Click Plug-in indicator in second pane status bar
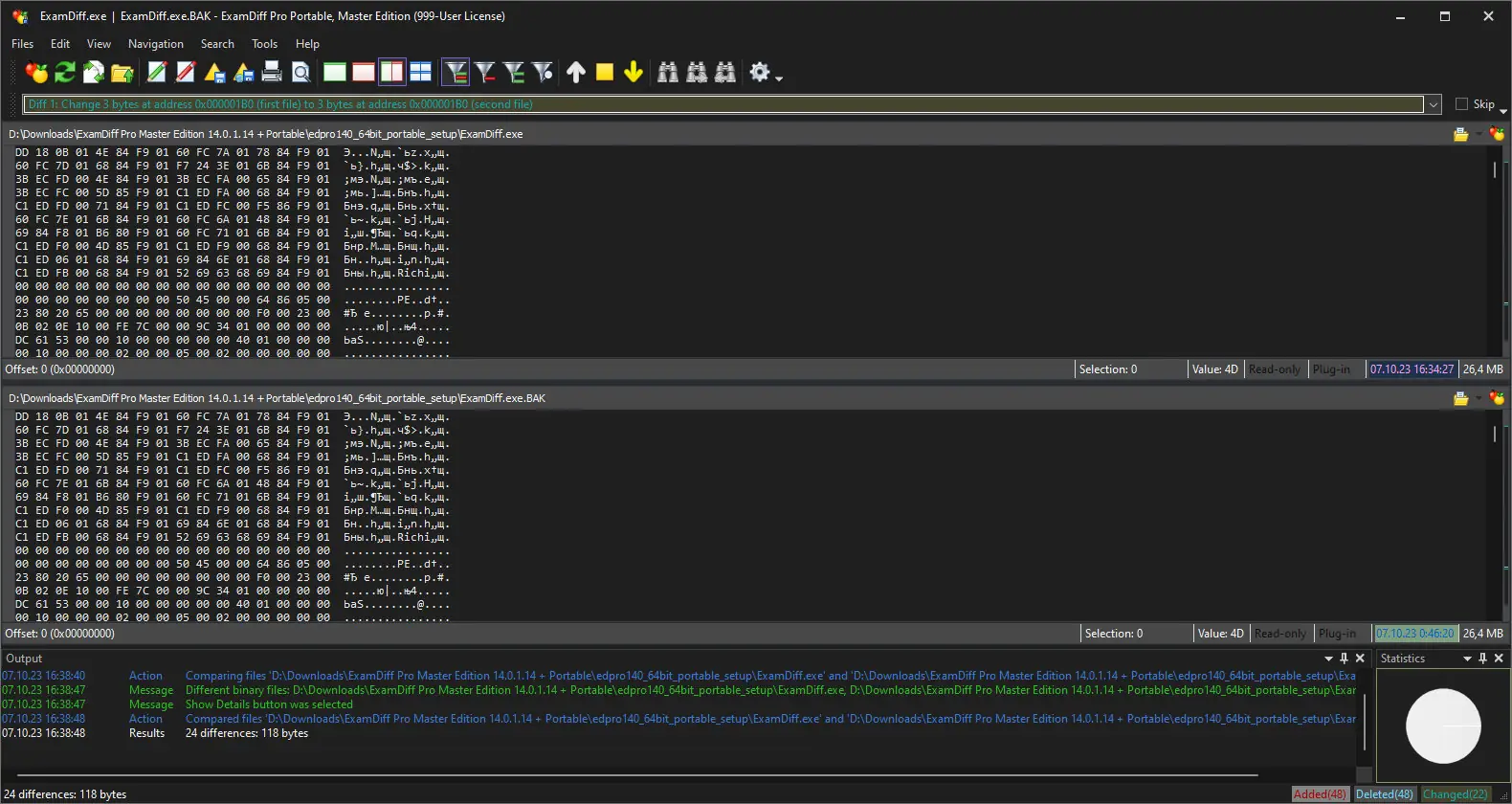The image size is (1512, 804). point(1337,634)
